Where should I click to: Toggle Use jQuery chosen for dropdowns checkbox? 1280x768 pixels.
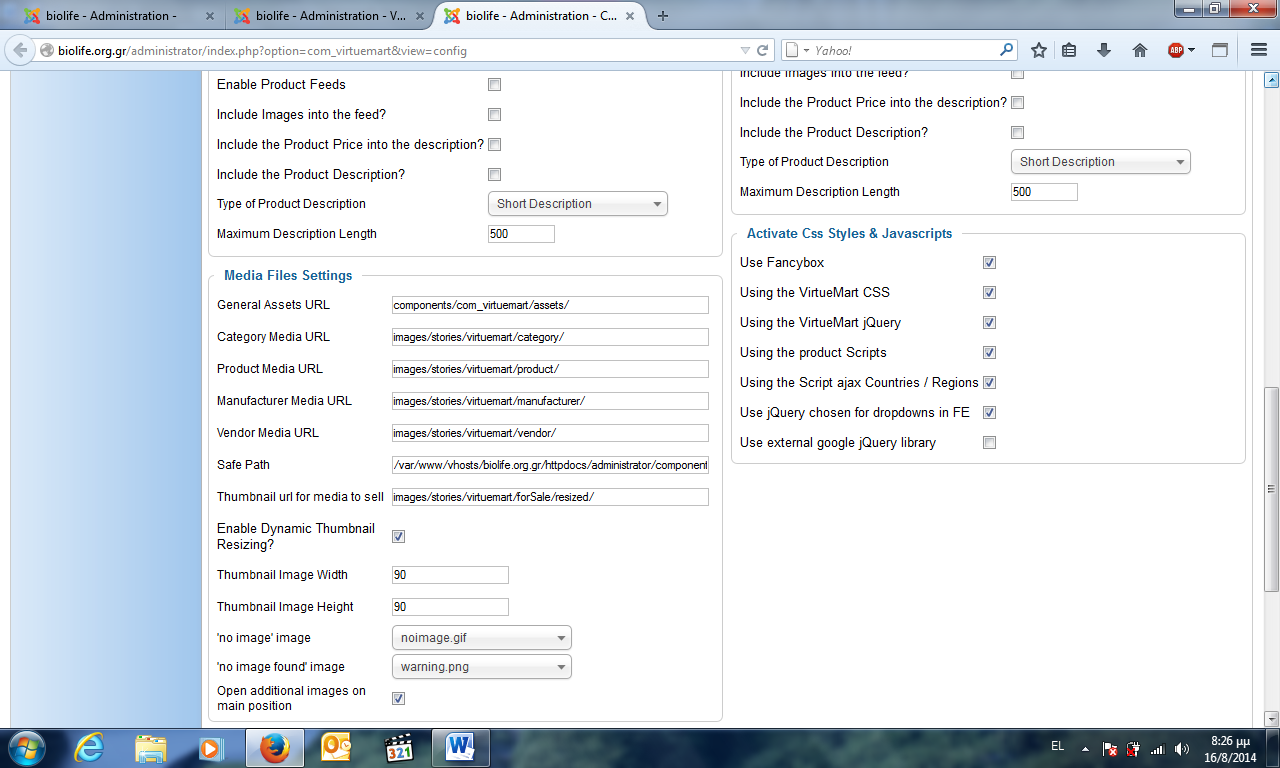[x=989, y=413]
